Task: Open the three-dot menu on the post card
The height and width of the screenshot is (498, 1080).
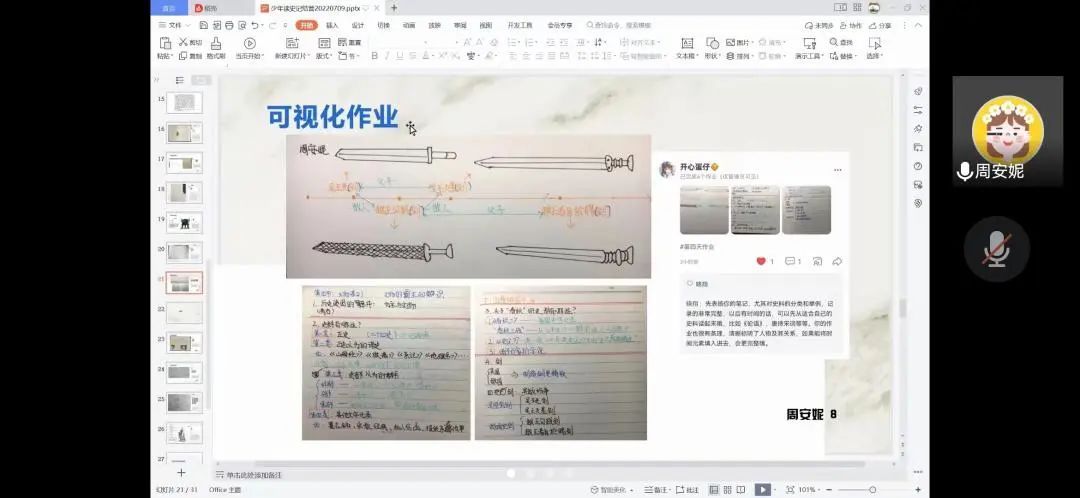Action: pos(838,169)
